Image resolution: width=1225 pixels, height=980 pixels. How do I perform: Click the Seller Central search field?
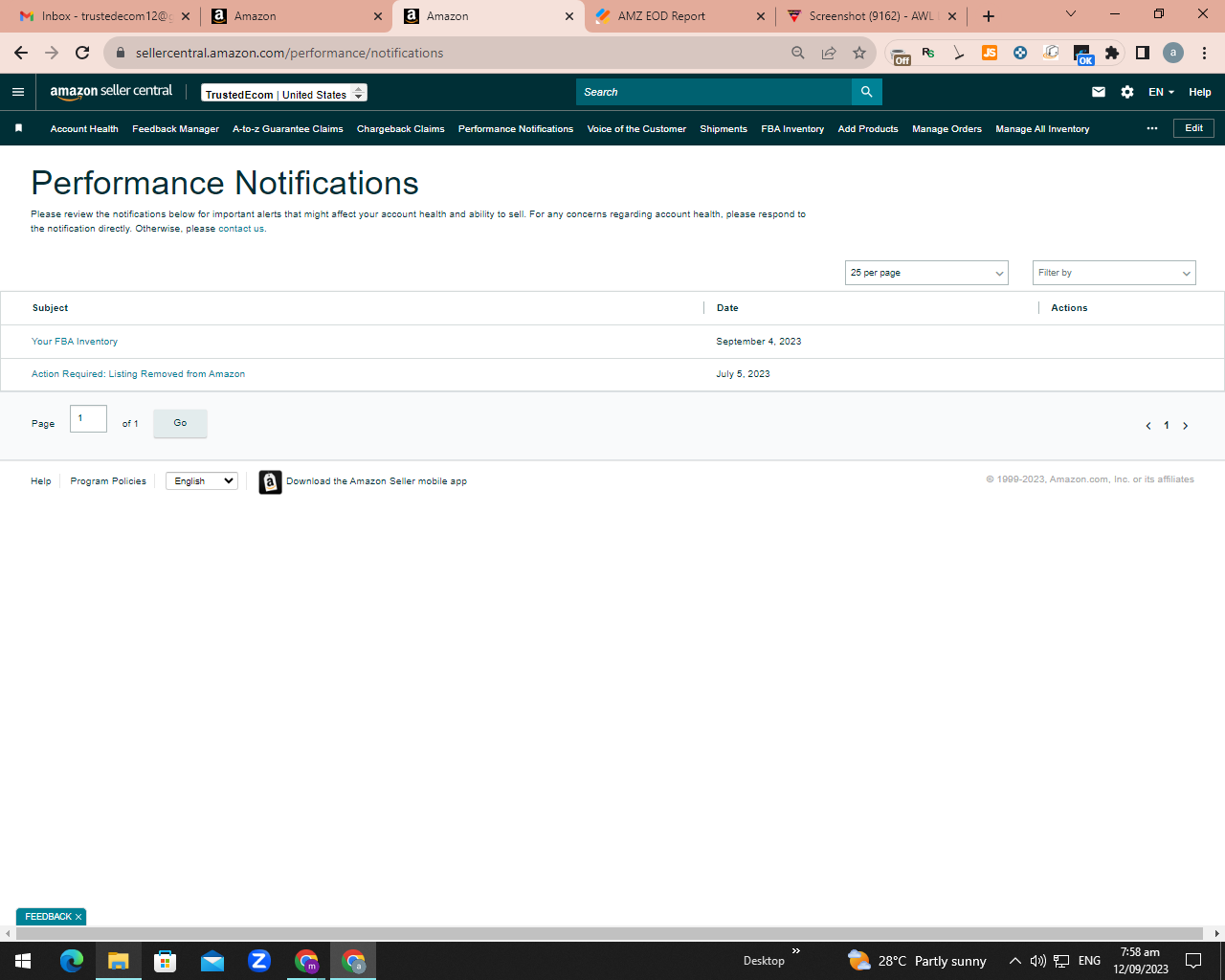[714, 92]
